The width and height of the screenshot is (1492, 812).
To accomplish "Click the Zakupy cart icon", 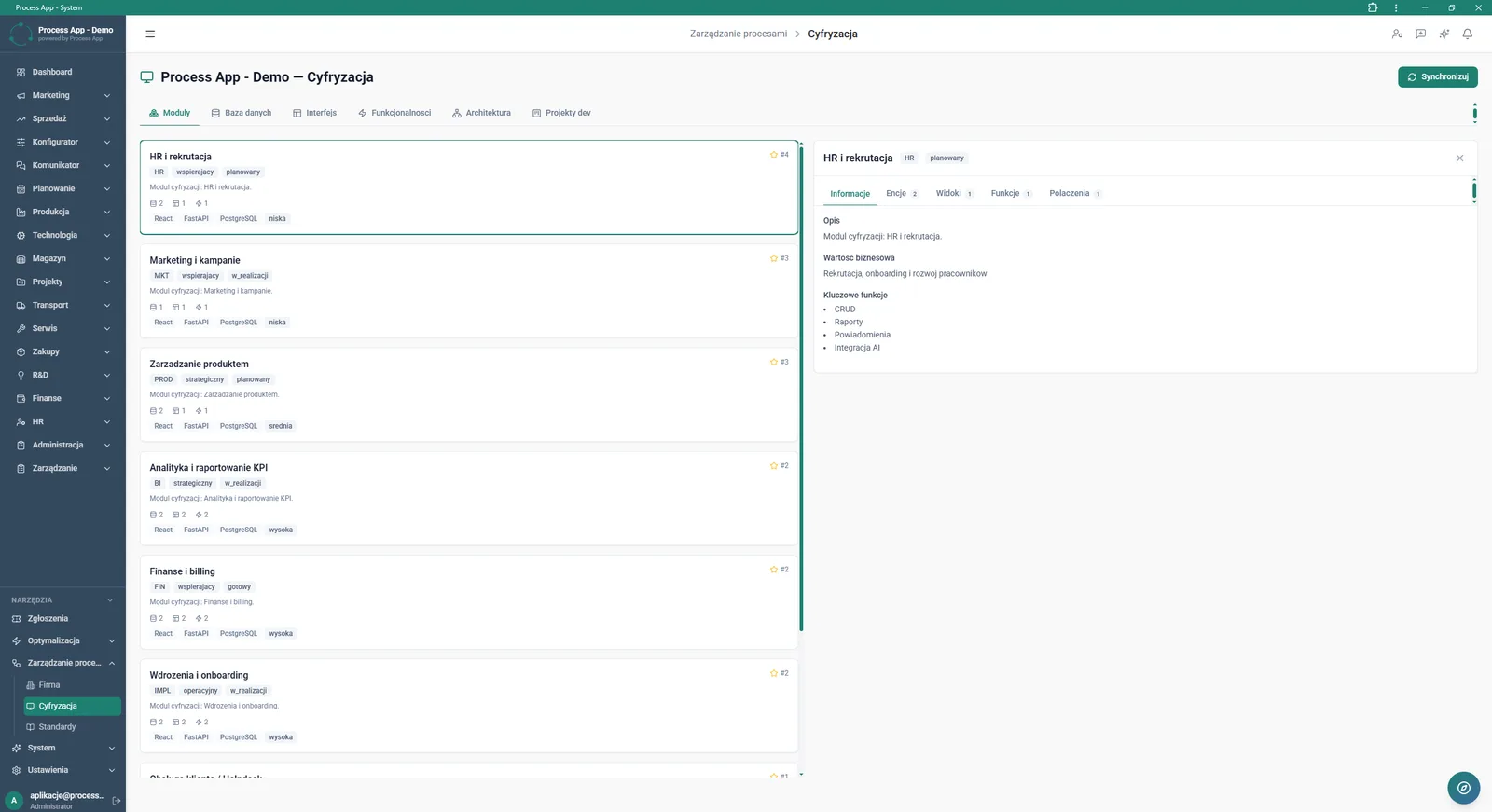I will point(21,351).
